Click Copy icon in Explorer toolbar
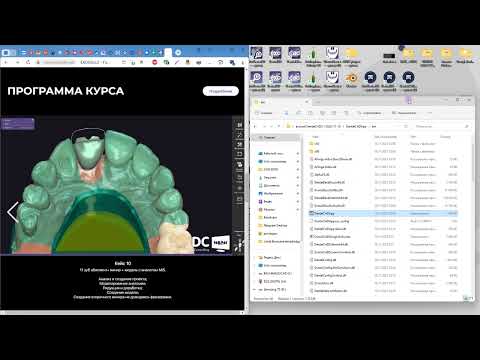The height and width of the screenshot is (360, 480). click(x=298, y=113)
